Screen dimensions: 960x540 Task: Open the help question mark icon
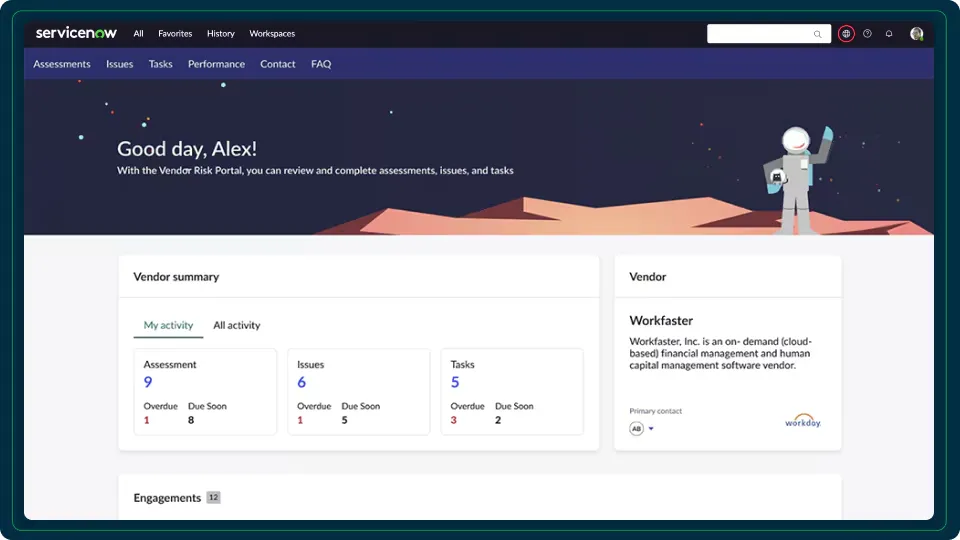(x=868, y=34)
